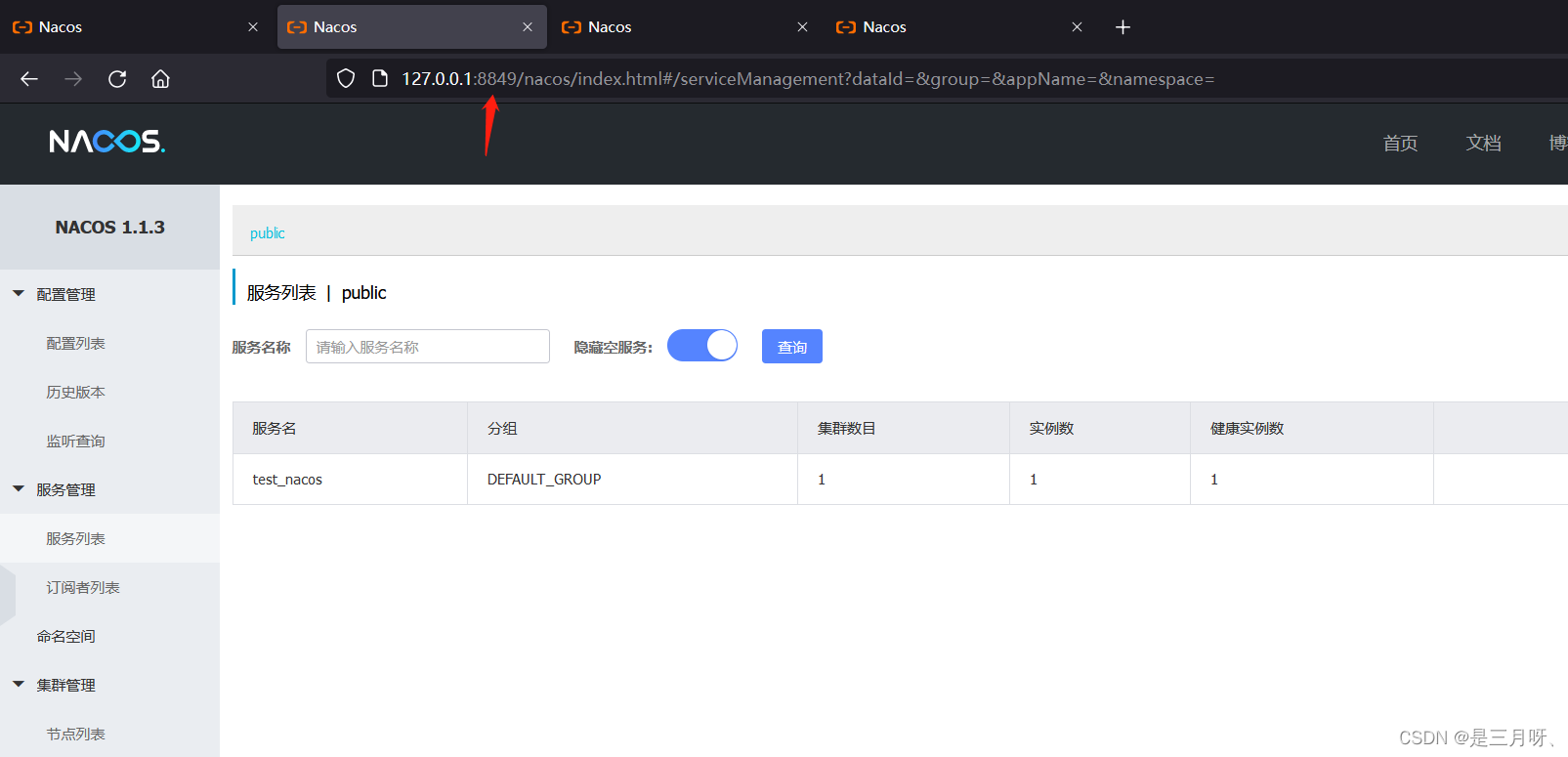Reload the page with refresh icon
Image resolution: width=1568 pixels, height=757 pixels.
coord(117,79)
